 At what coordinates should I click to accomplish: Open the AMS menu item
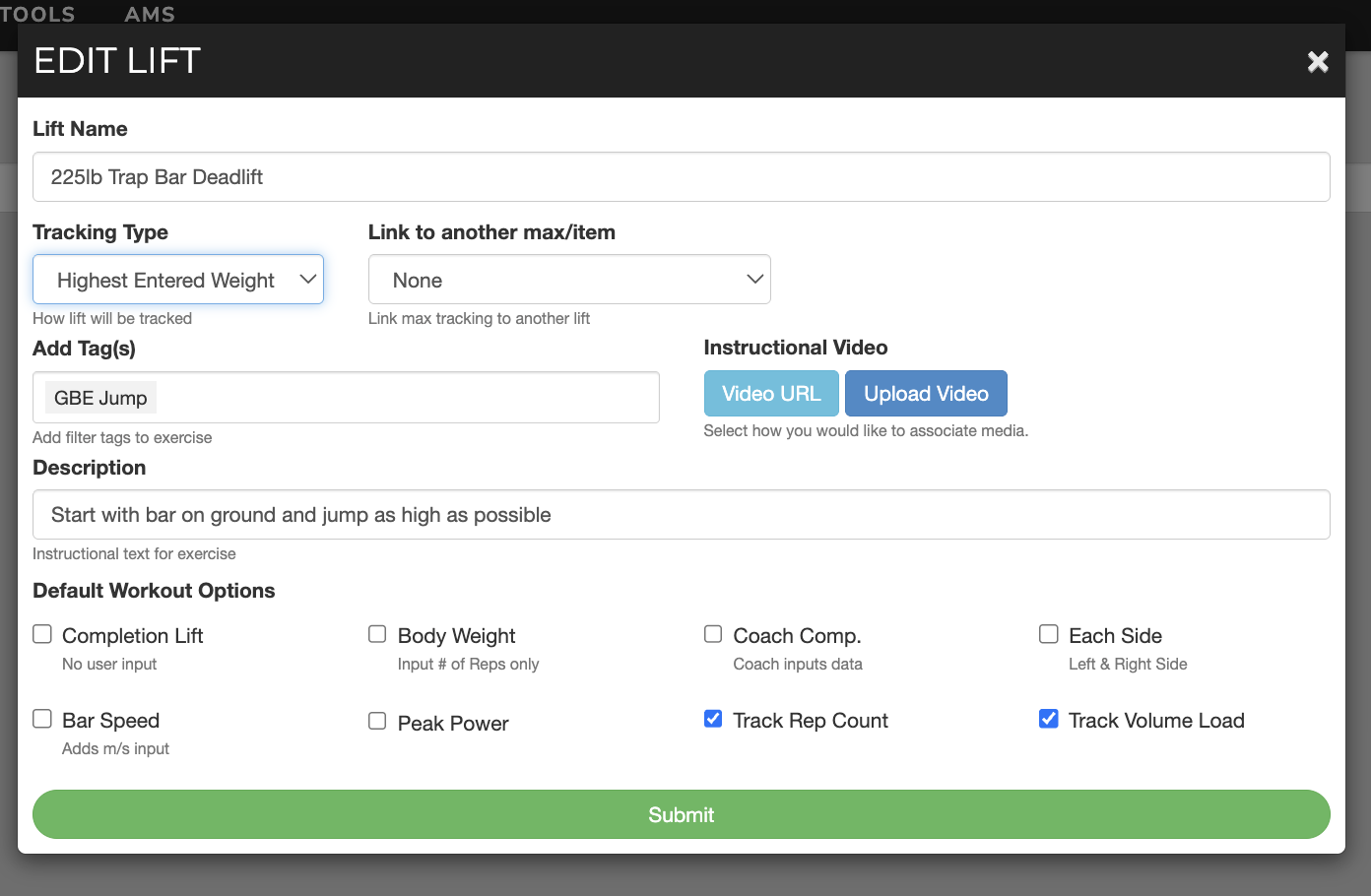tap(150, 14)
